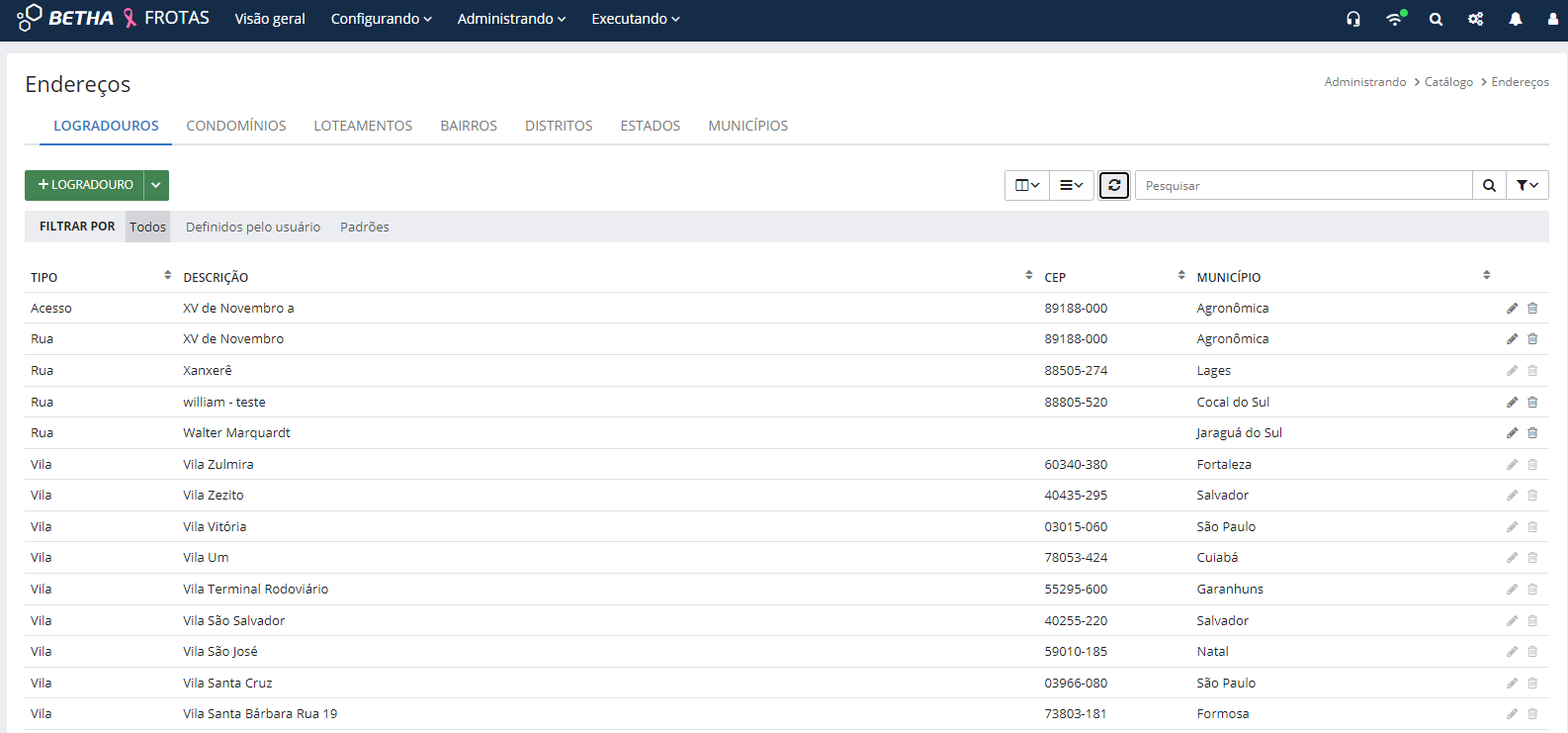Switch to the CONDOMÍNIOS tab
1568x733 pixels.
click(x=236, y=126)
